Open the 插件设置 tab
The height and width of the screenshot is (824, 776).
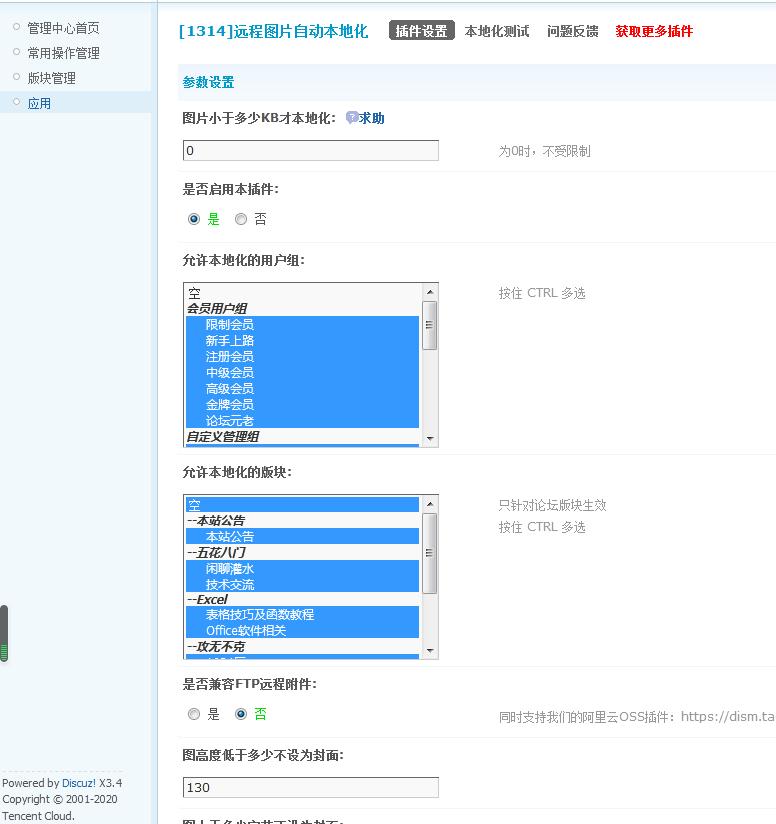click(x=421, y=31)
